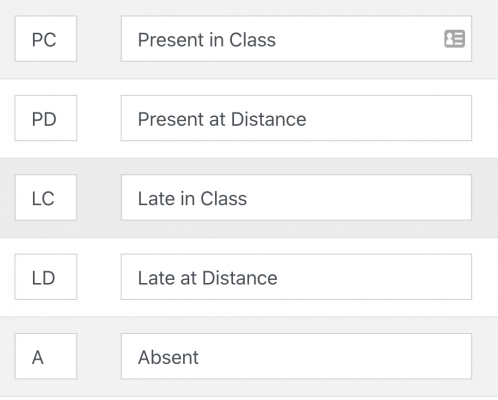Place cursor on word Distance after Present
498x400 pixels.
(x=268, y=119)
